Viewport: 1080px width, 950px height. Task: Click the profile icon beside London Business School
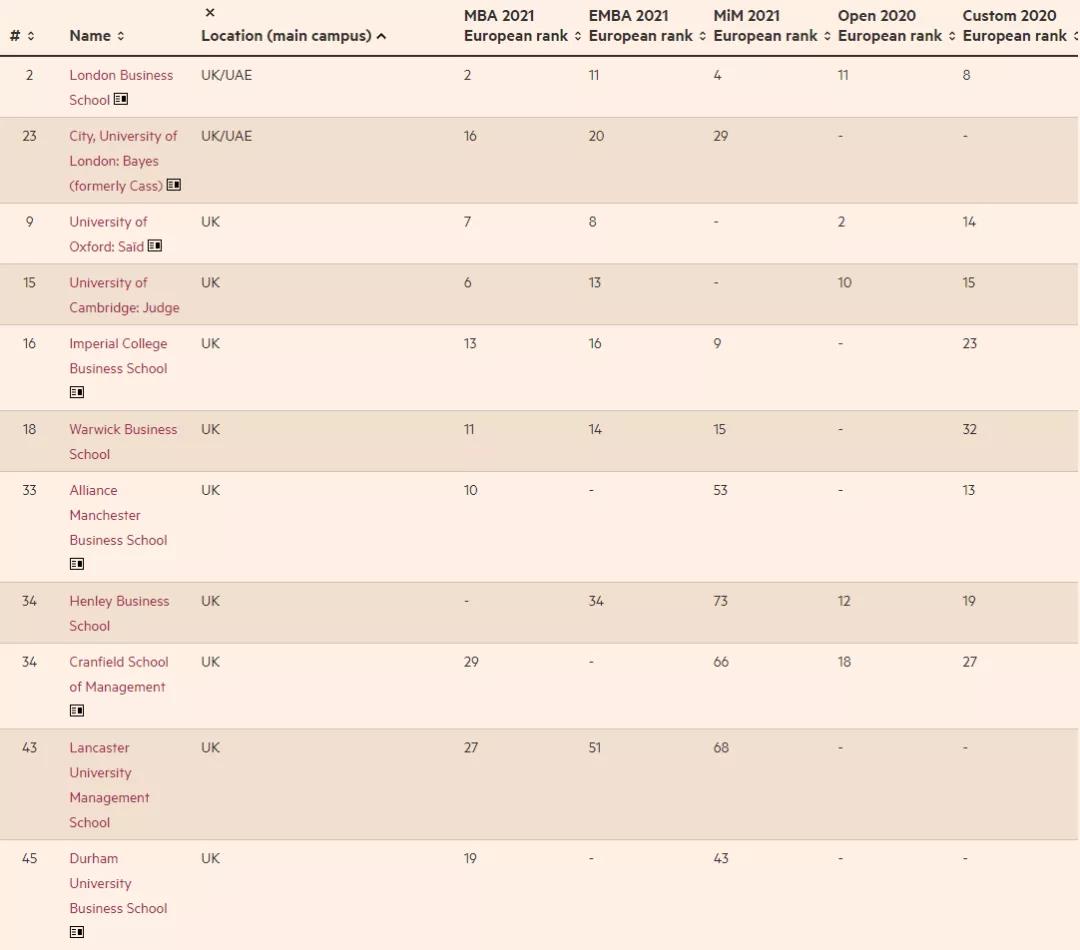pos(121,100)
